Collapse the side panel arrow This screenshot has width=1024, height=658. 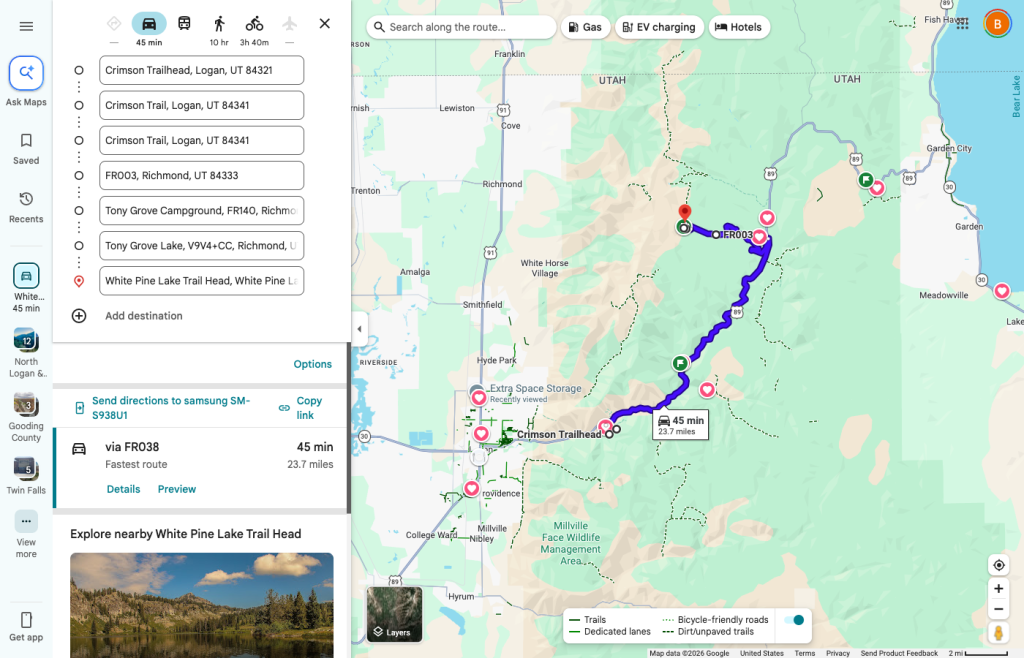359,329
